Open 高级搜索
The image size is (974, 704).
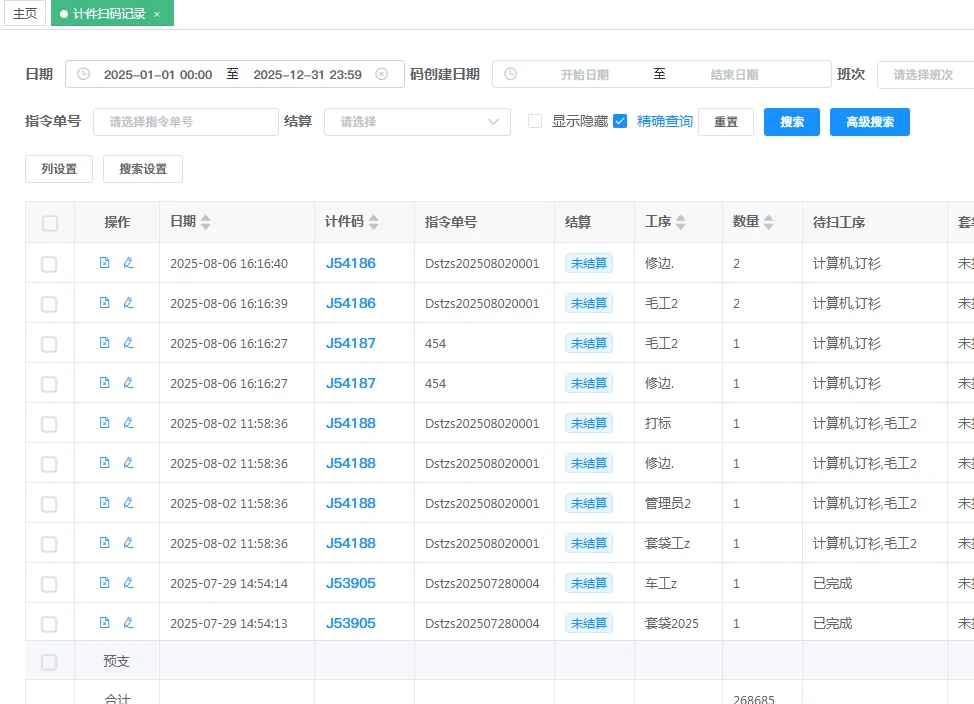click(870, 122)
